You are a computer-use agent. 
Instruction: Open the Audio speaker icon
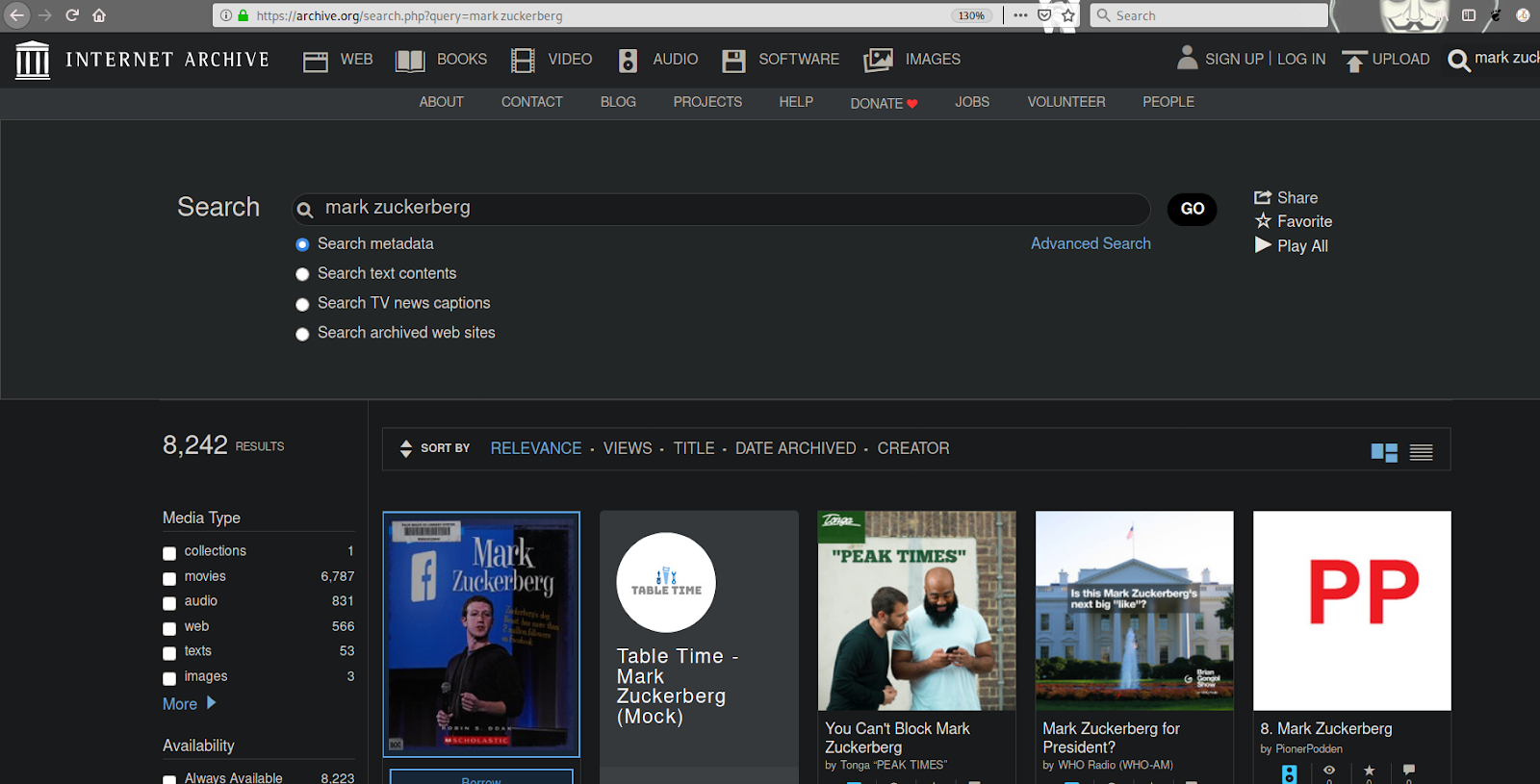click(x=628, y=61)
